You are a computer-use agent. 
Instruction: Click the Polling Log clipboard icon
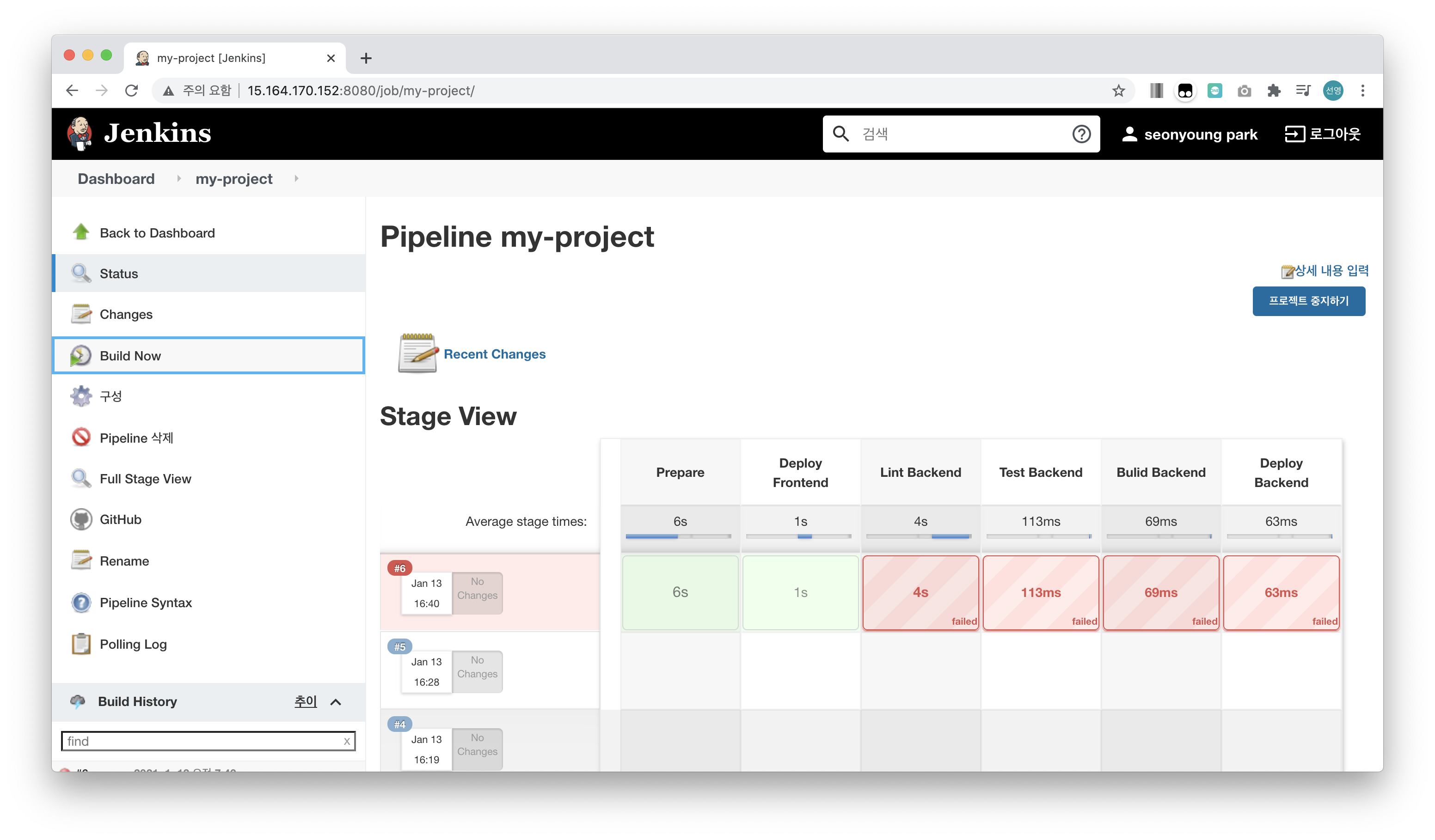(81, 644)
